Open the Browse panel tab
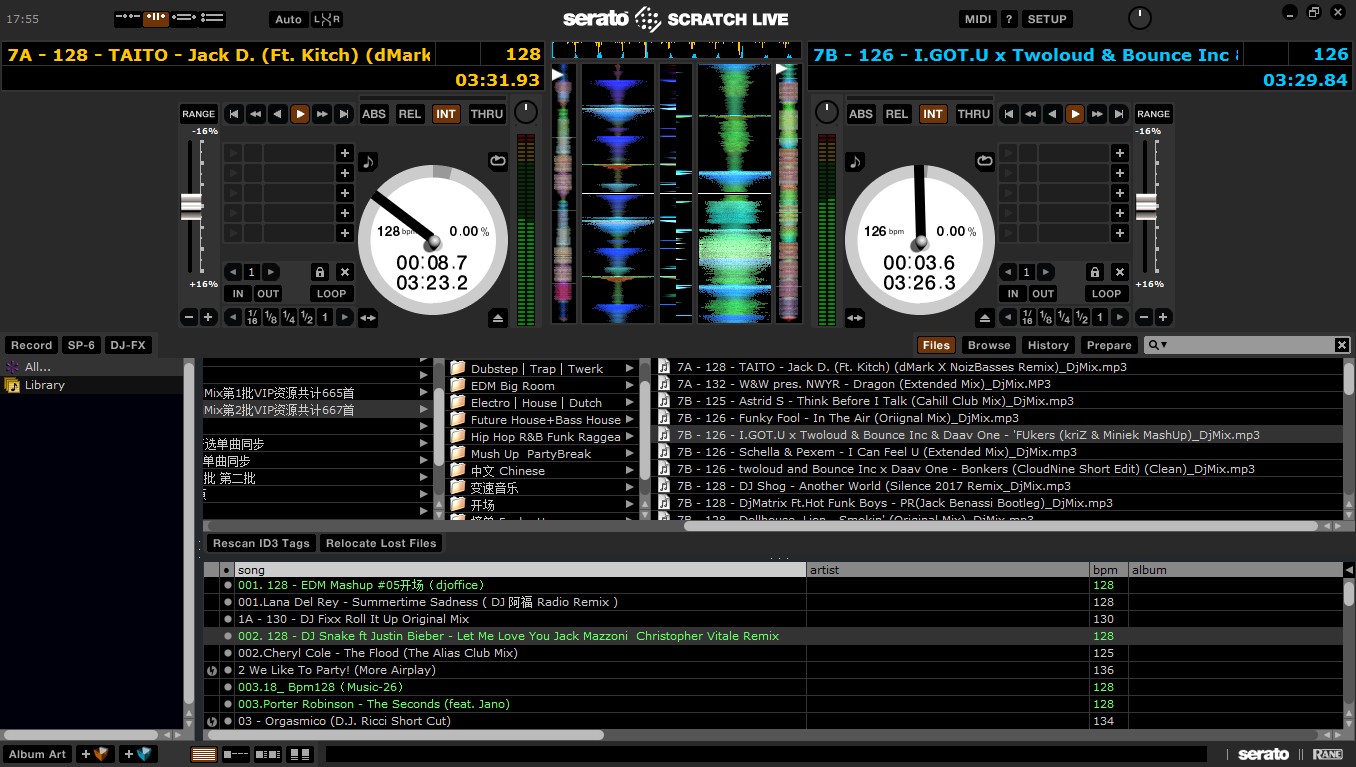 pos(989,345)
